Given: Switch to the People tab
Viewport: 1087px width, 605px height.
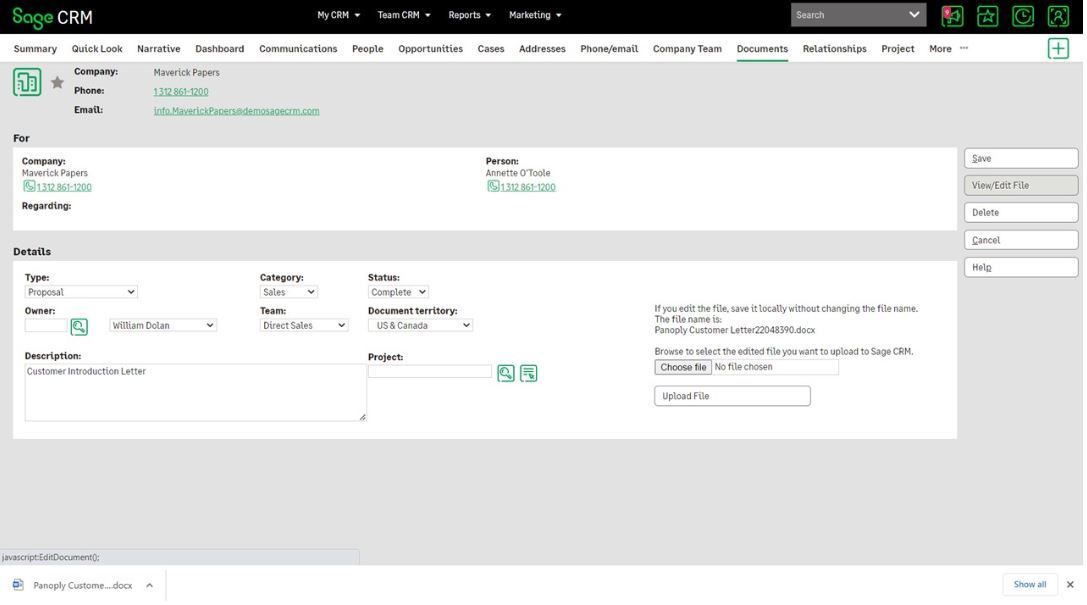Looking at the screenshot, I should pos(367,49).
